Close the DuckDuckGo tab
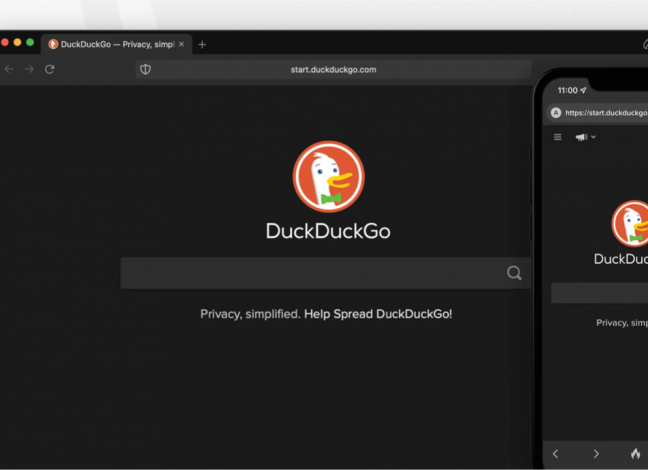 point(181,44)
